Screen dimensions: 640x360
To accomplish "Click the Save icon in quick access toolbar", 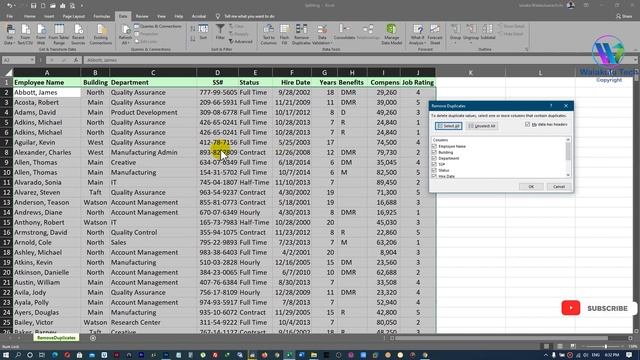I will tap(33, 6).
